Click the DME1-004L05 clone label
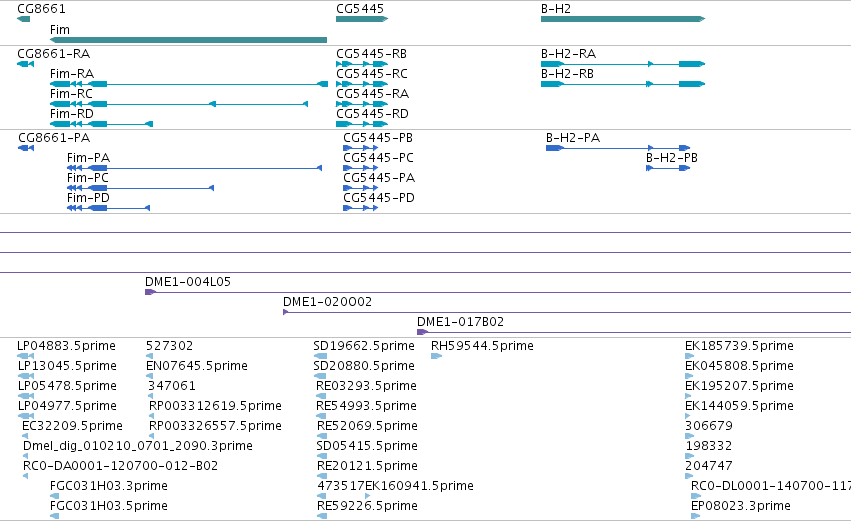 click(188, 282)
